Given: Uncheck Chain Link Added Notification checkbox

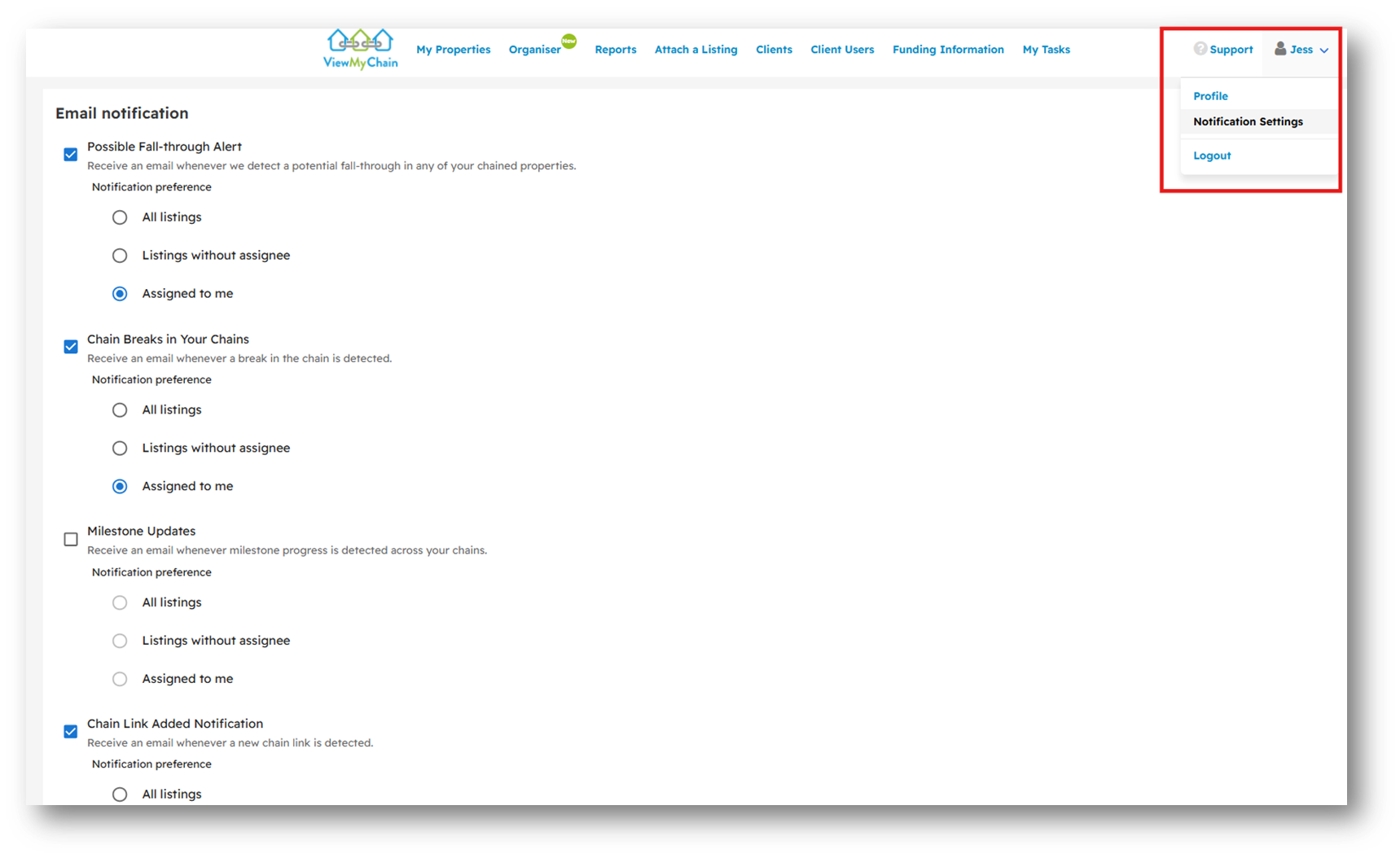Looking at the screenshot, I should point(71,731).
